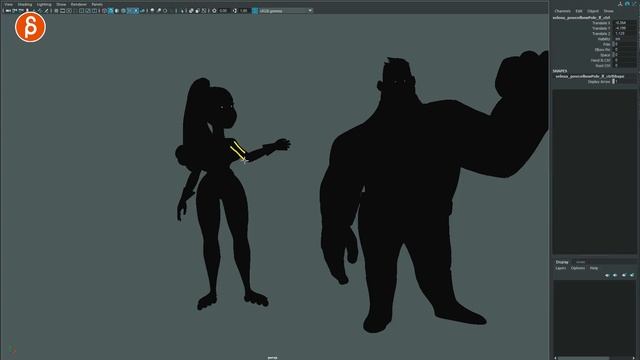This screenshot has width=640, height=360.
Task: Open the Show menu in the Channel Box
Action: [609, 11]
